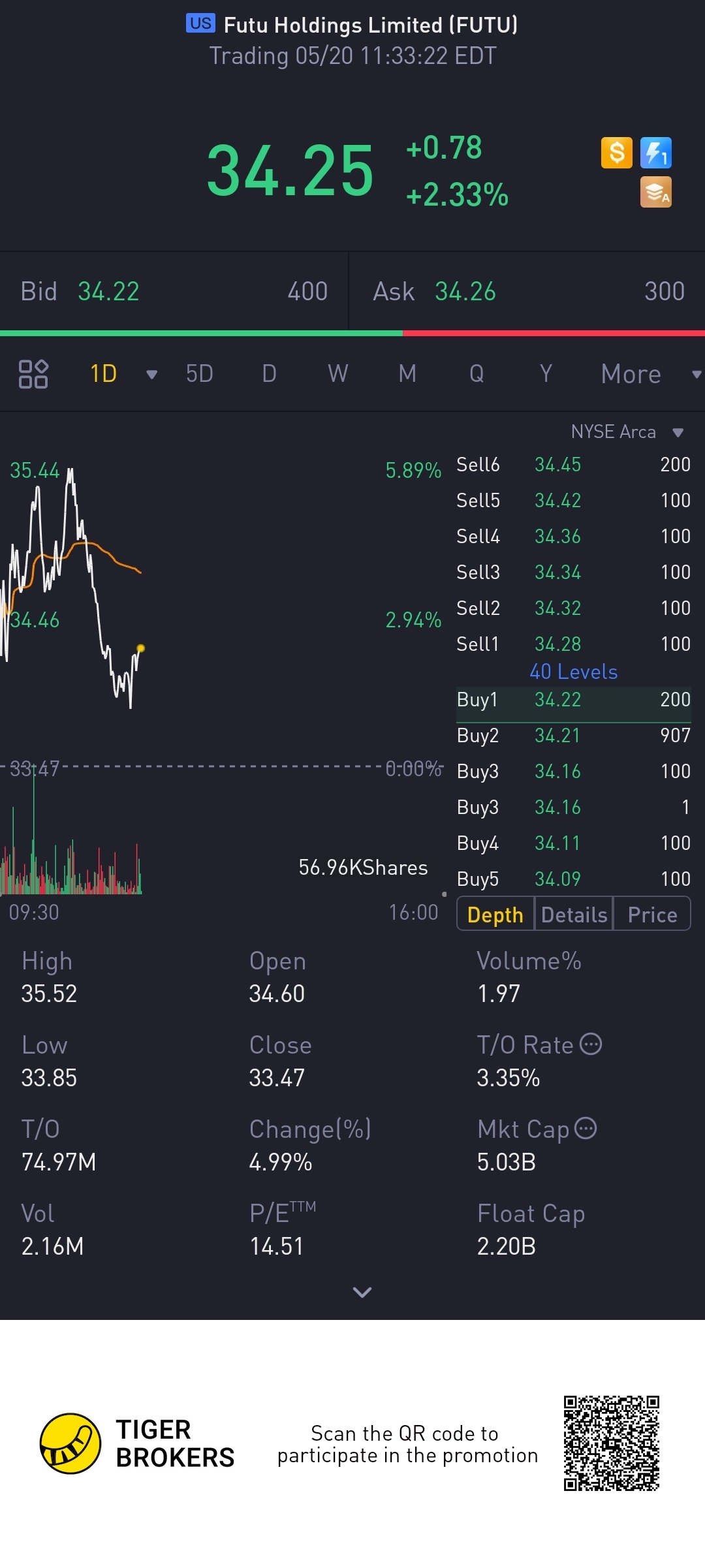The width and height of the screenshot is (705, 1568).
Task: Tap the Bid 34.22 quote panel
Action: coord(174,291)
